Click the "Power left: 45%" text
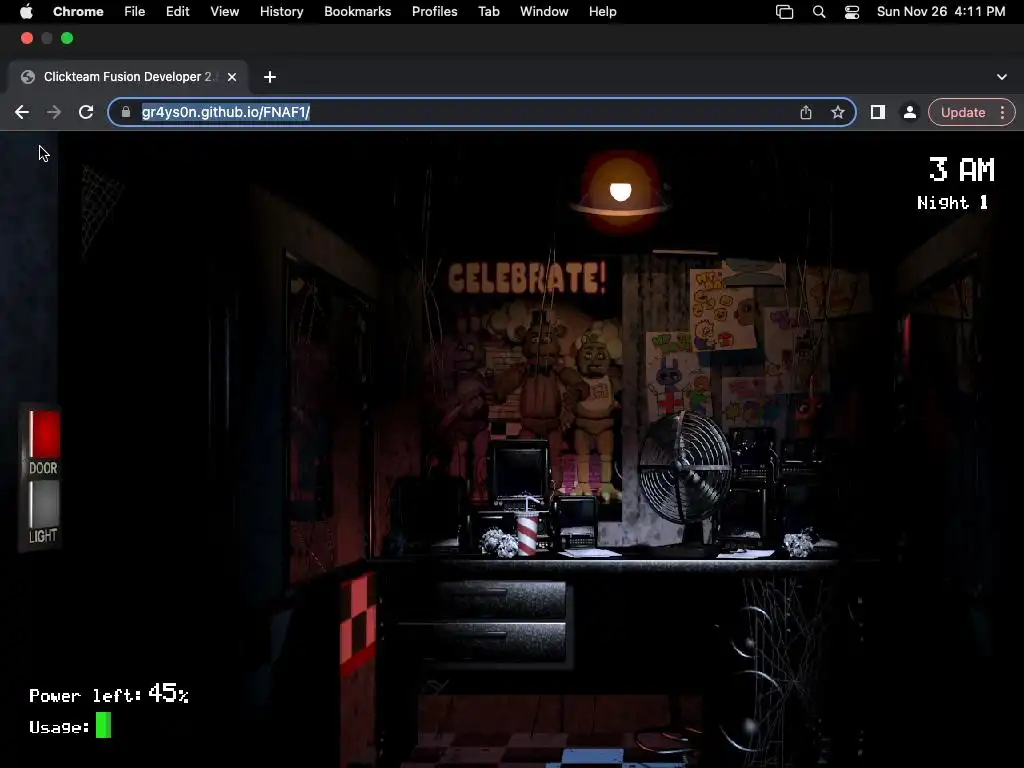 (x=109, y=694)
